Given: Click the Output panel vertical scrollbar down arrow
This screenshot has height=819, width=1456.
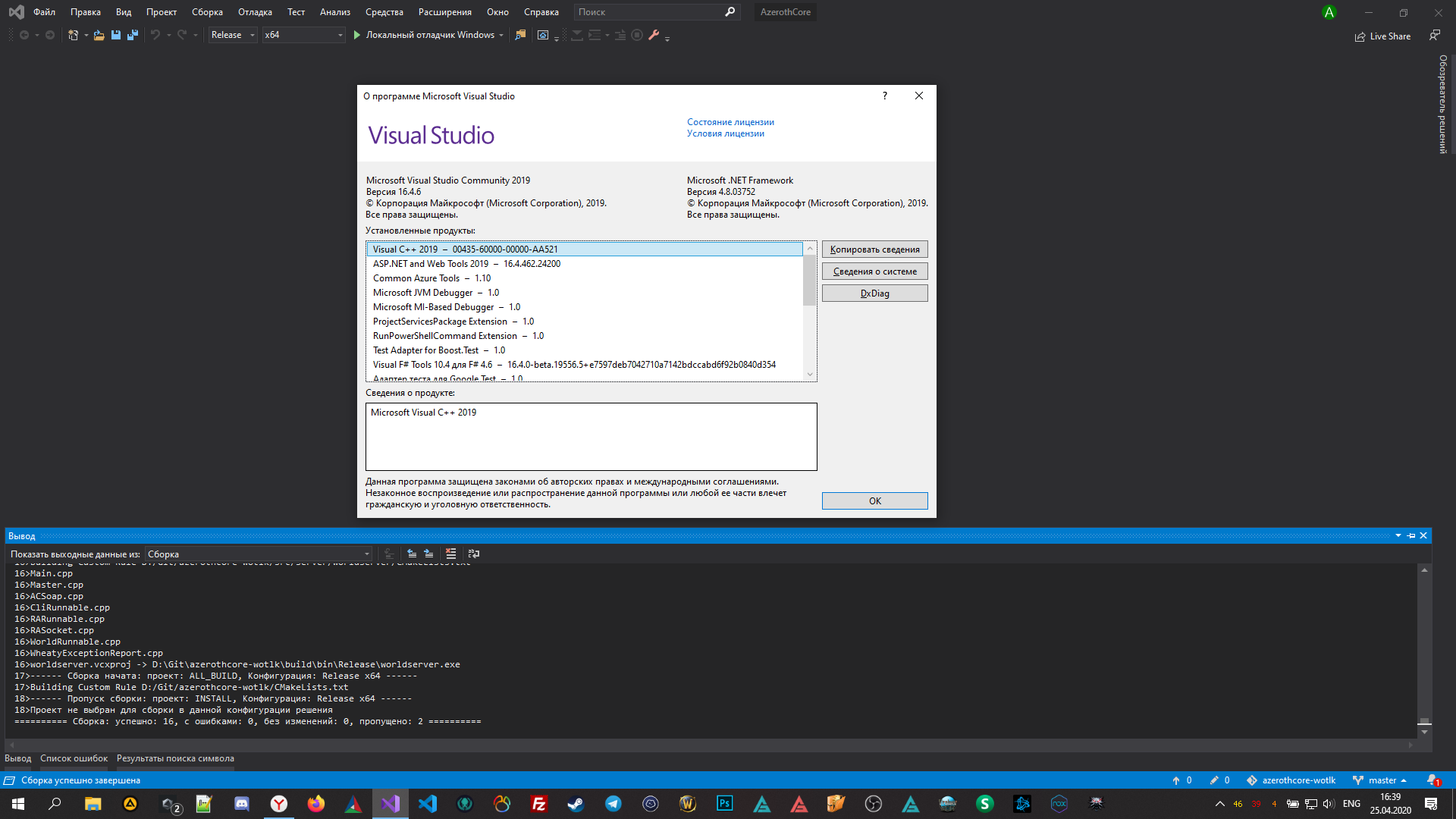Looking at the screenshot, I should 1425,732.
